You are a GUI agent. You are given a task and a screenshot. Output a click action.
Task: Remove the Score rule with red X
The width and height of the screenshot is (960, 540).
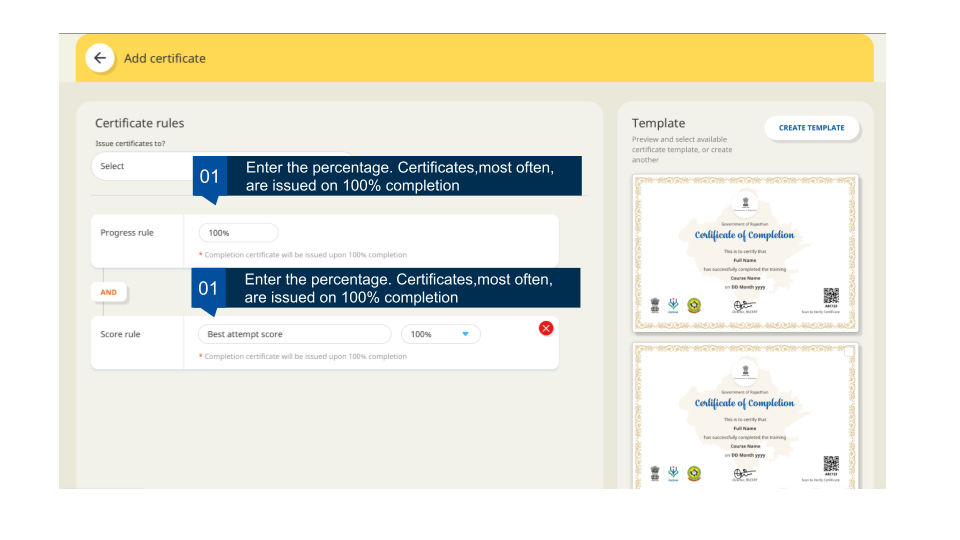coord(546,328)
